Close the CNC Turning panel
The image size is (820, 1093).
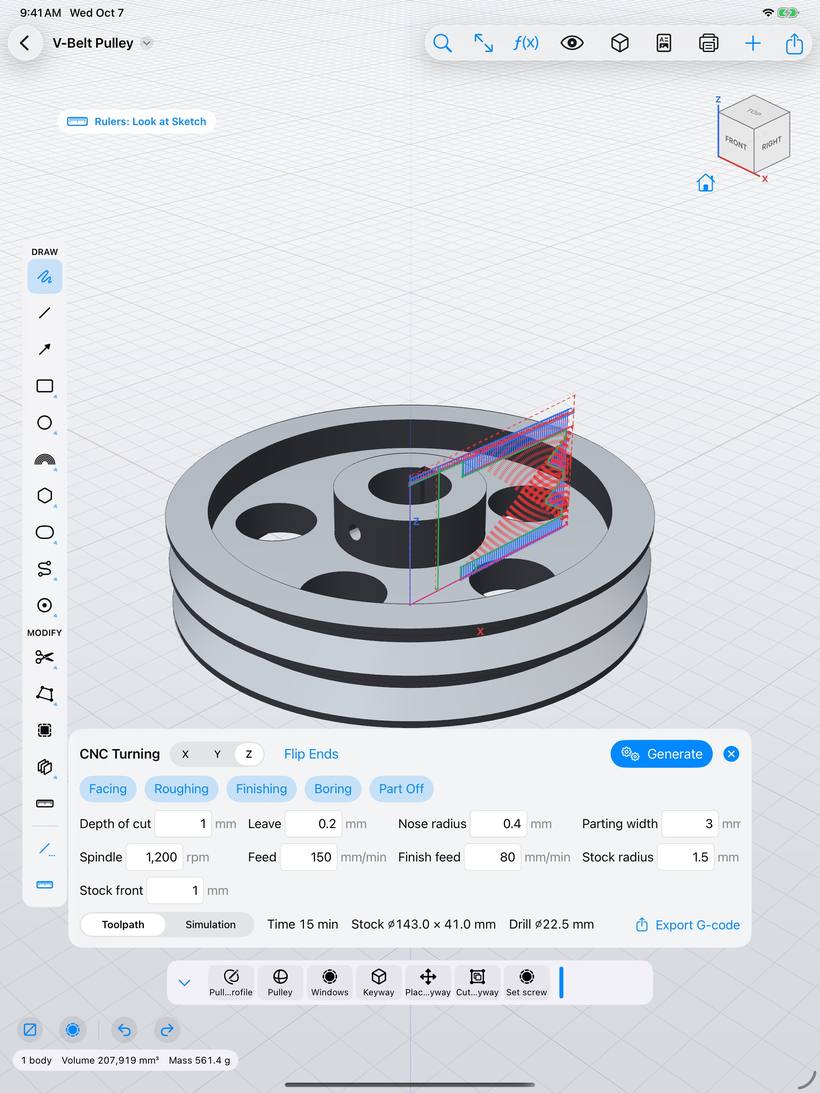tap(731, 754)
